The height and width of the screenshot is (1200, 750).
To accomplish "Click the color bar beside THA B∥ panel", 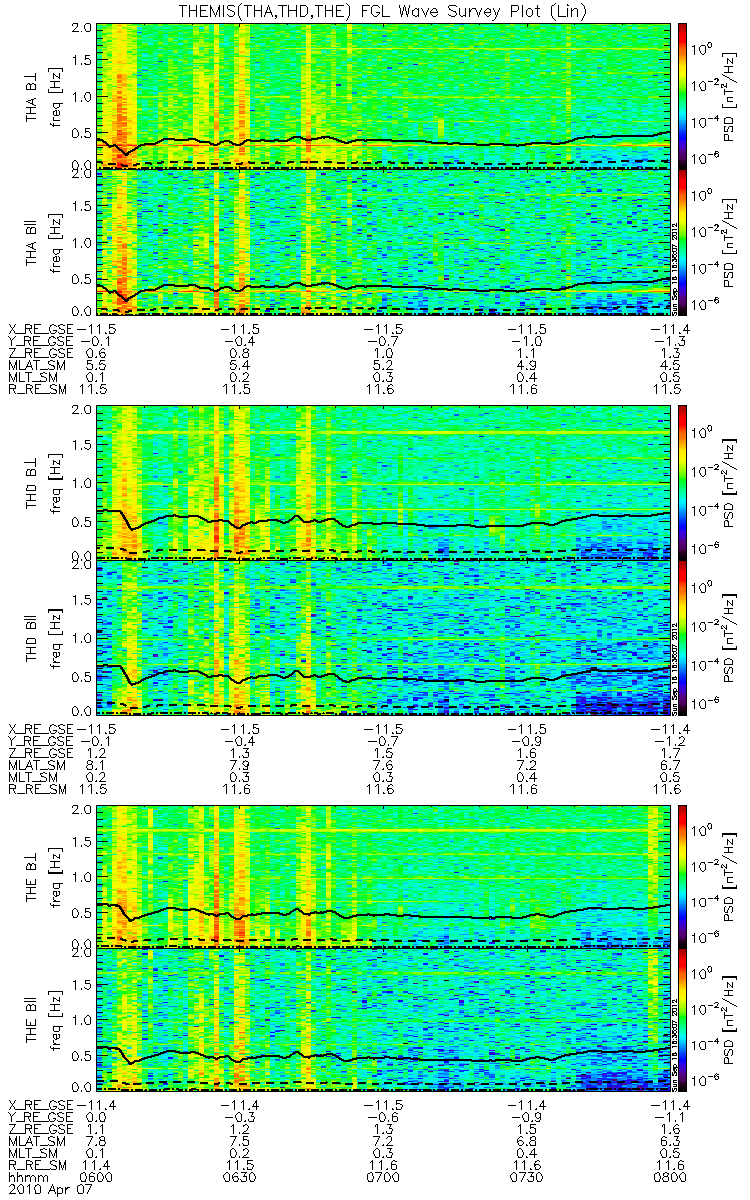I will click(x=684, y=241).
